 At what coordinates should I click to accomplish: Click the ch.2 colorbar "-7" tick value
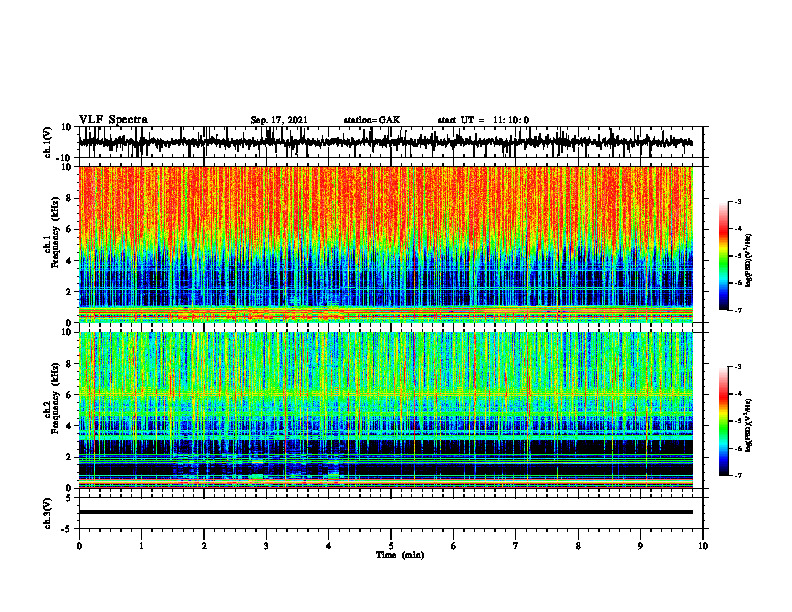coord(738,475)
